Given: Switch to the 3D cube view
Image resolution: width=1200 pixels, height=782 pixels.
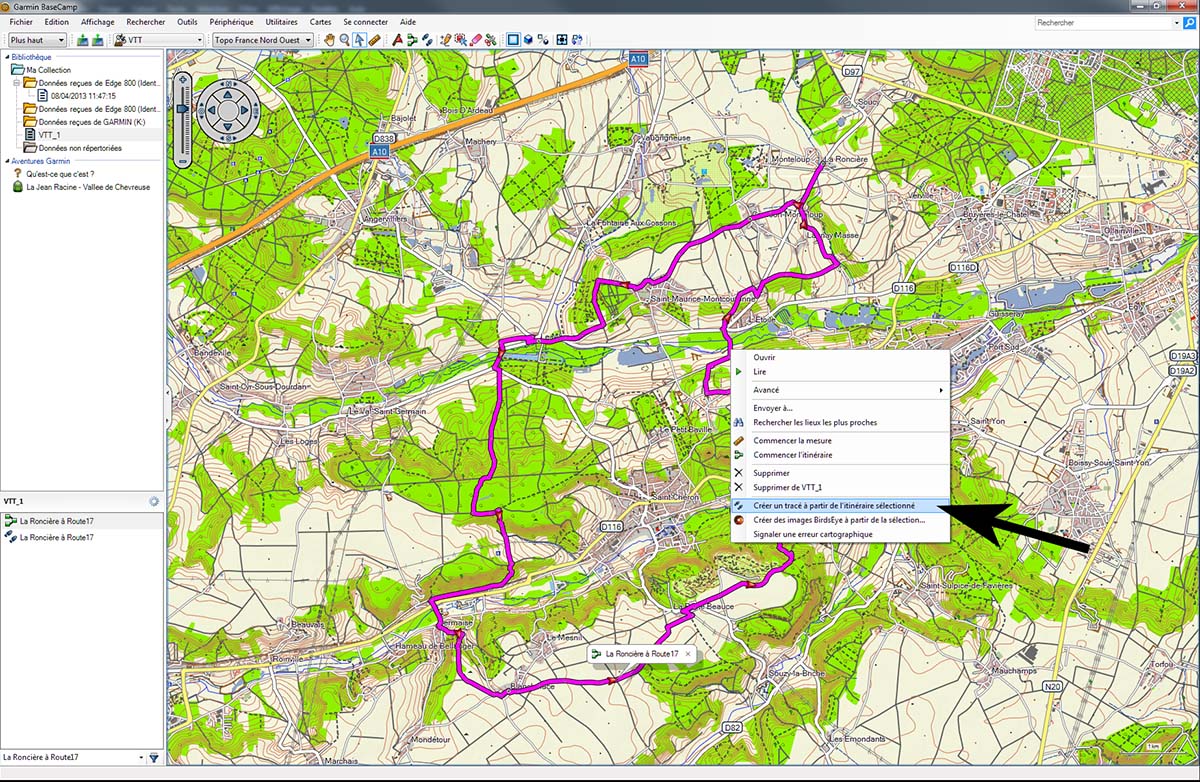Looking at the screenshot, I should tap(529, 40).
